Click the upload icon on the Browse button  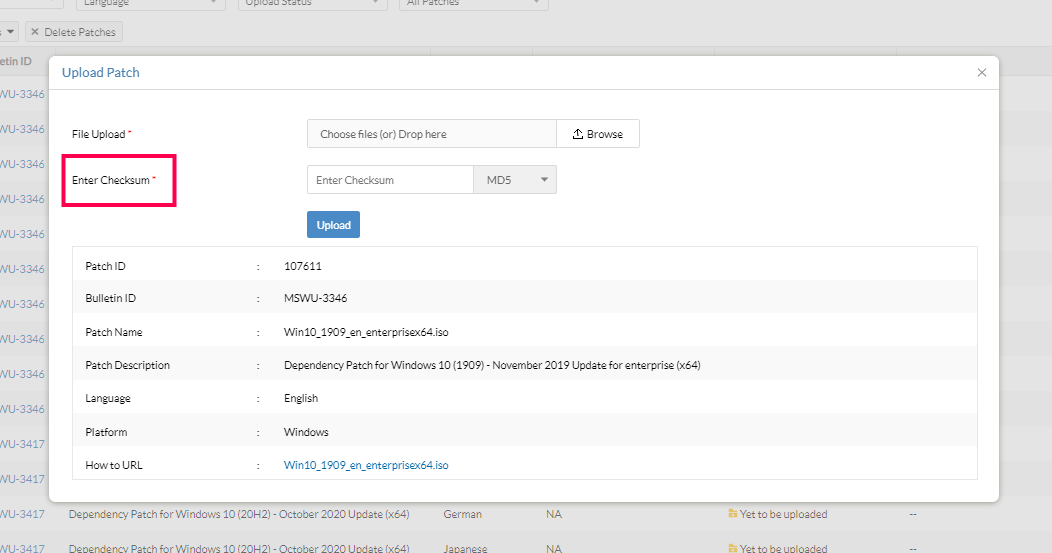[x=578, y=134]
